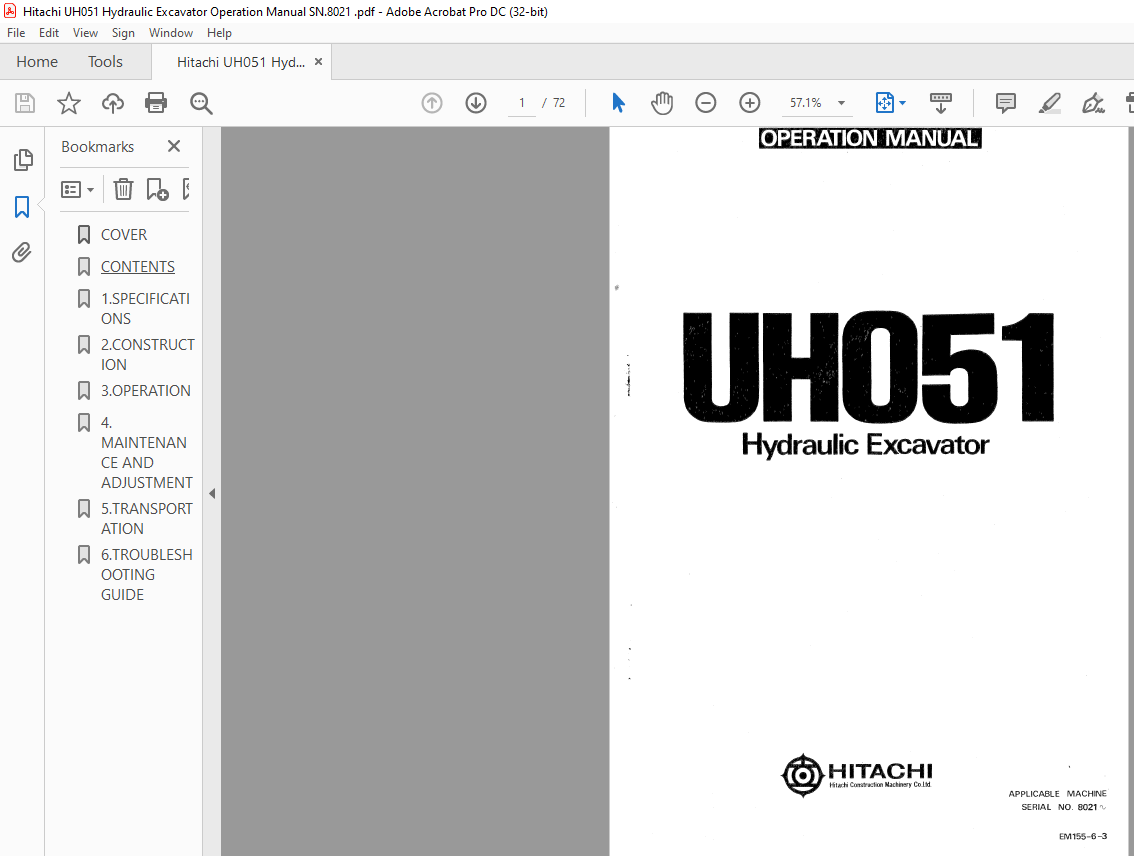This screenshot has height=856, width=1134.
Task: Upload file to cloud icon
Action: click(x=113, y=103)
